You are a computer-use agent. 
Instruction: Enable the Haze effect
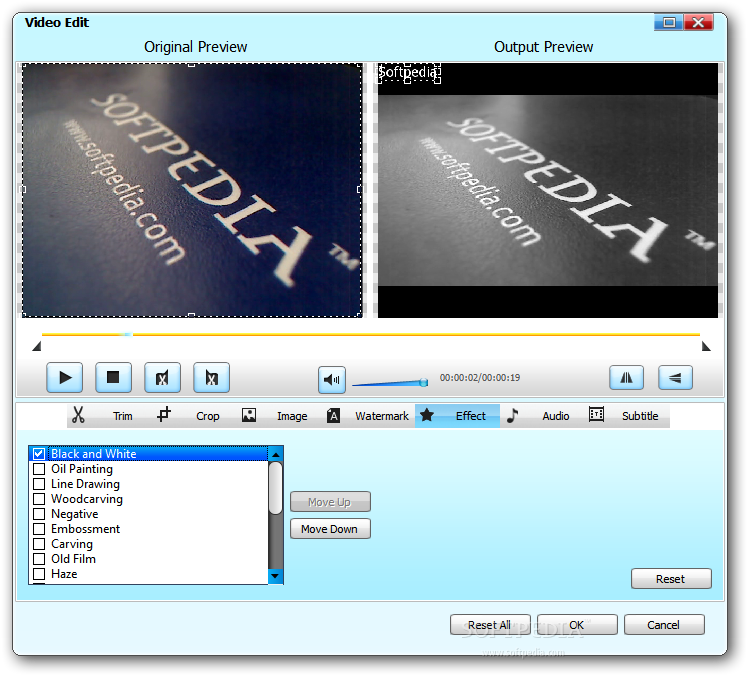tap(39, 574)
